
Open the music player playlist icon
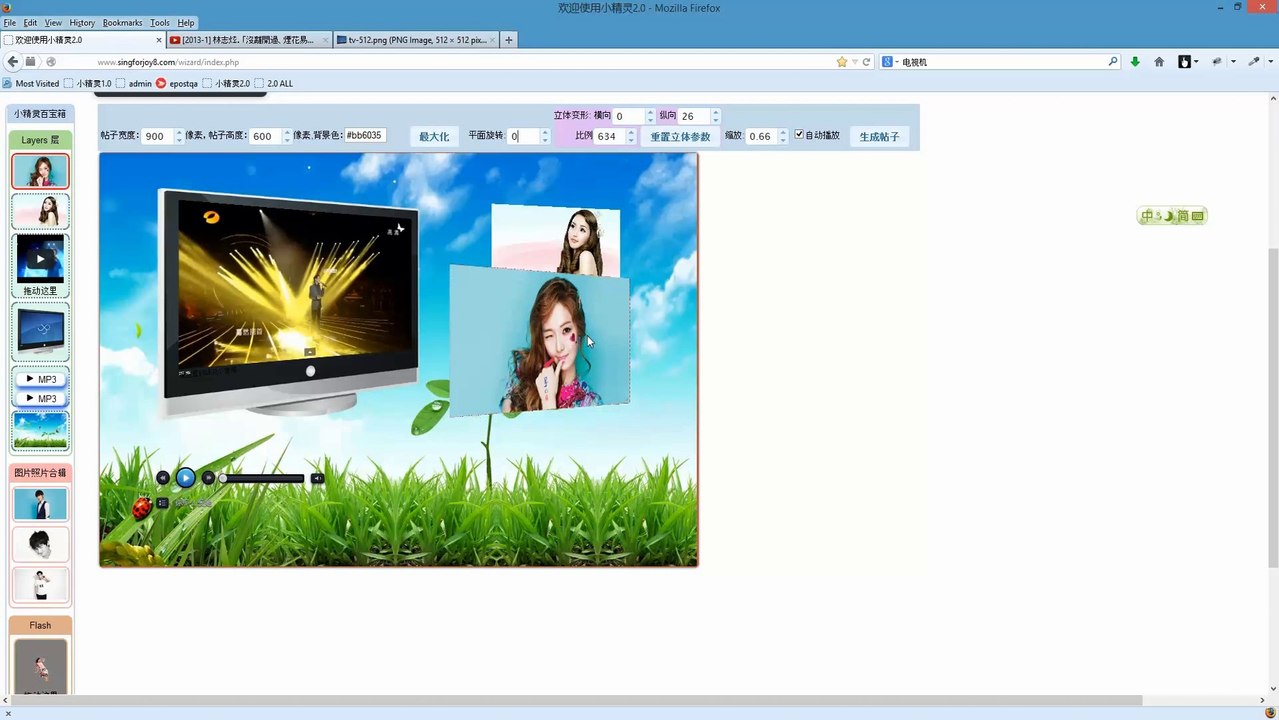point(162,503)
